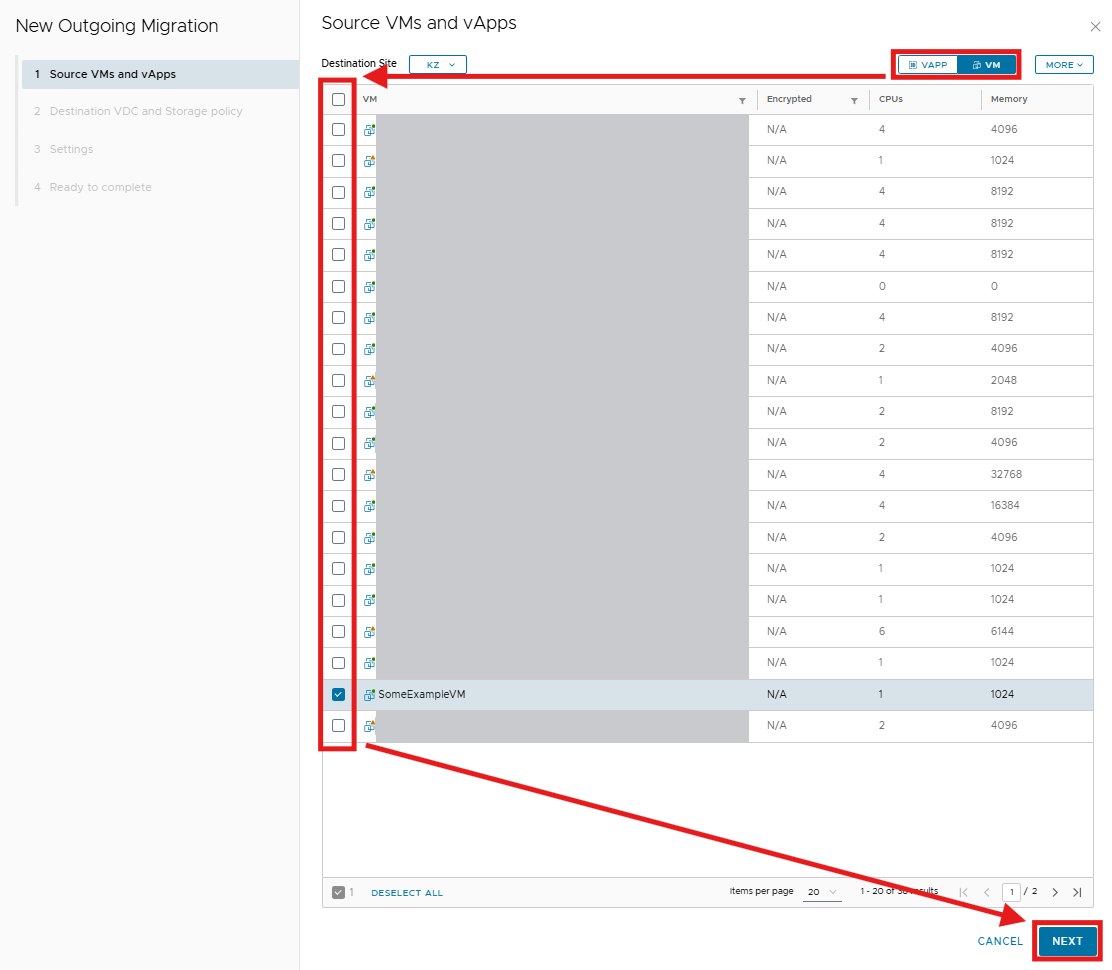Click the 16384 memory cell
The image size is (1112, 970).
pos(1005,506)
